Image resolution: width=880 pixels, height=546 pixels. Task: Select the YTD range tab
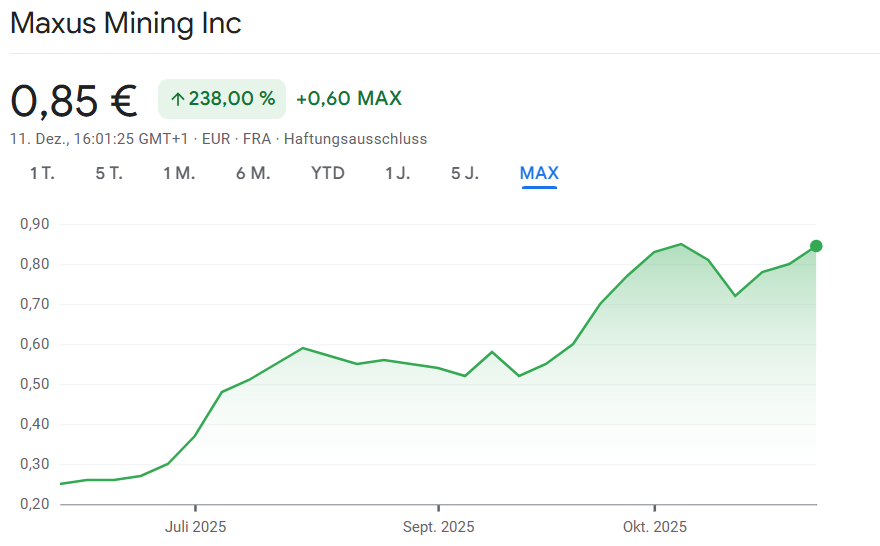[328, 173]
